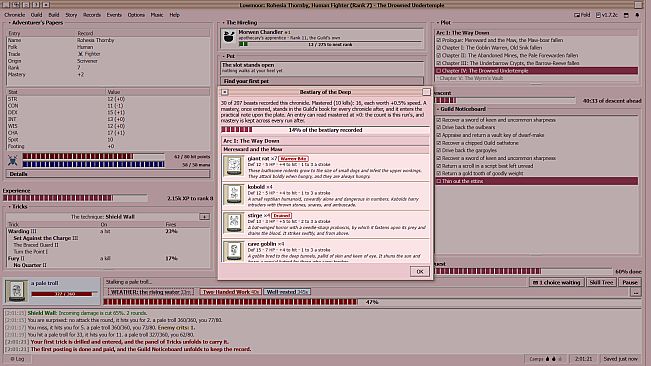Toggle Chapter I: The Goblin Warren checkbox
Image resolution: width=651 pixels, height=366 pixels.
pyautogui.click(x=438, y=48)
